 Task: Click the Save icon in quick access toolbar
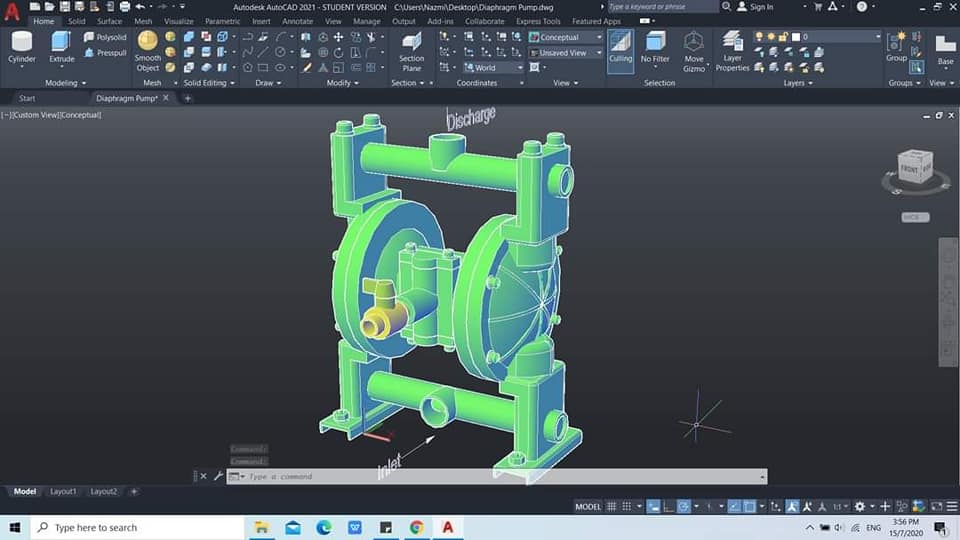pyautogui.click(x=64, y=7)
